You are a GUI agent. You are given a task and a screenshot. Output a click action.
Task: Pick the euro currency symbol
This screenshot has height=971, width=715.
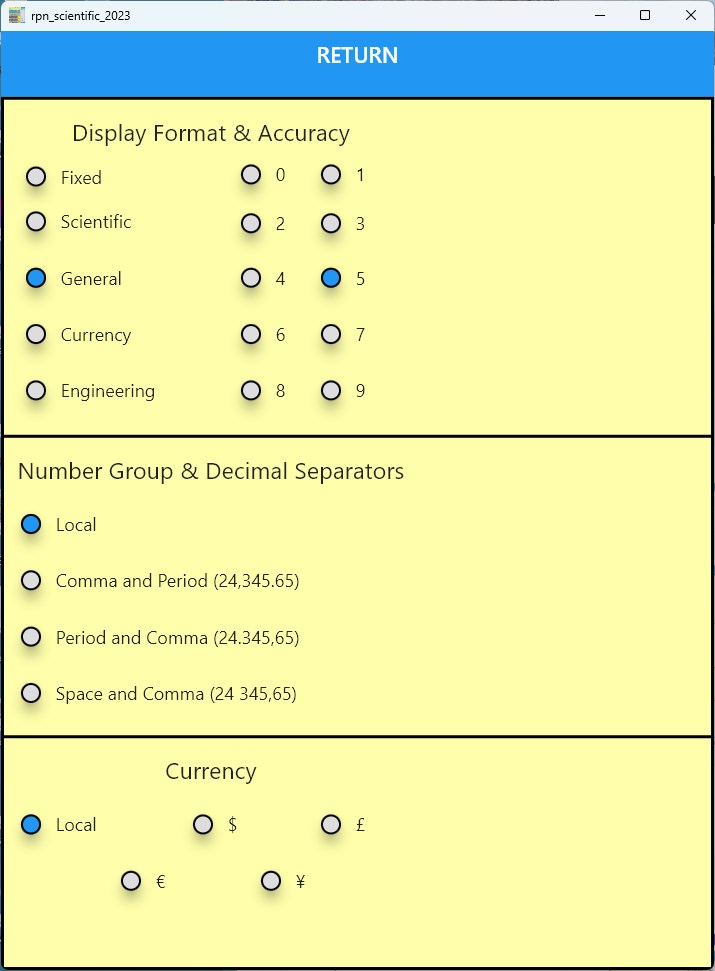(131, 881)
